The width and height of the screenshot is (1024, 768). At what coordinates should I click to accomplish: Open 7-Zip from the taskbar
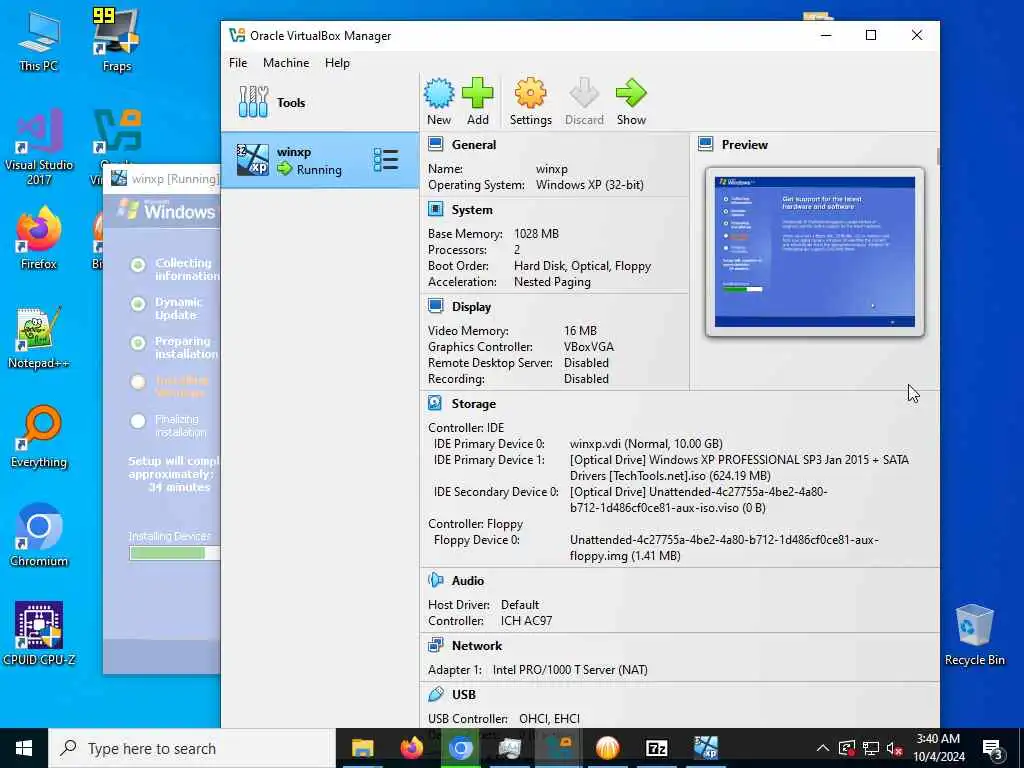tap(656, 748)
